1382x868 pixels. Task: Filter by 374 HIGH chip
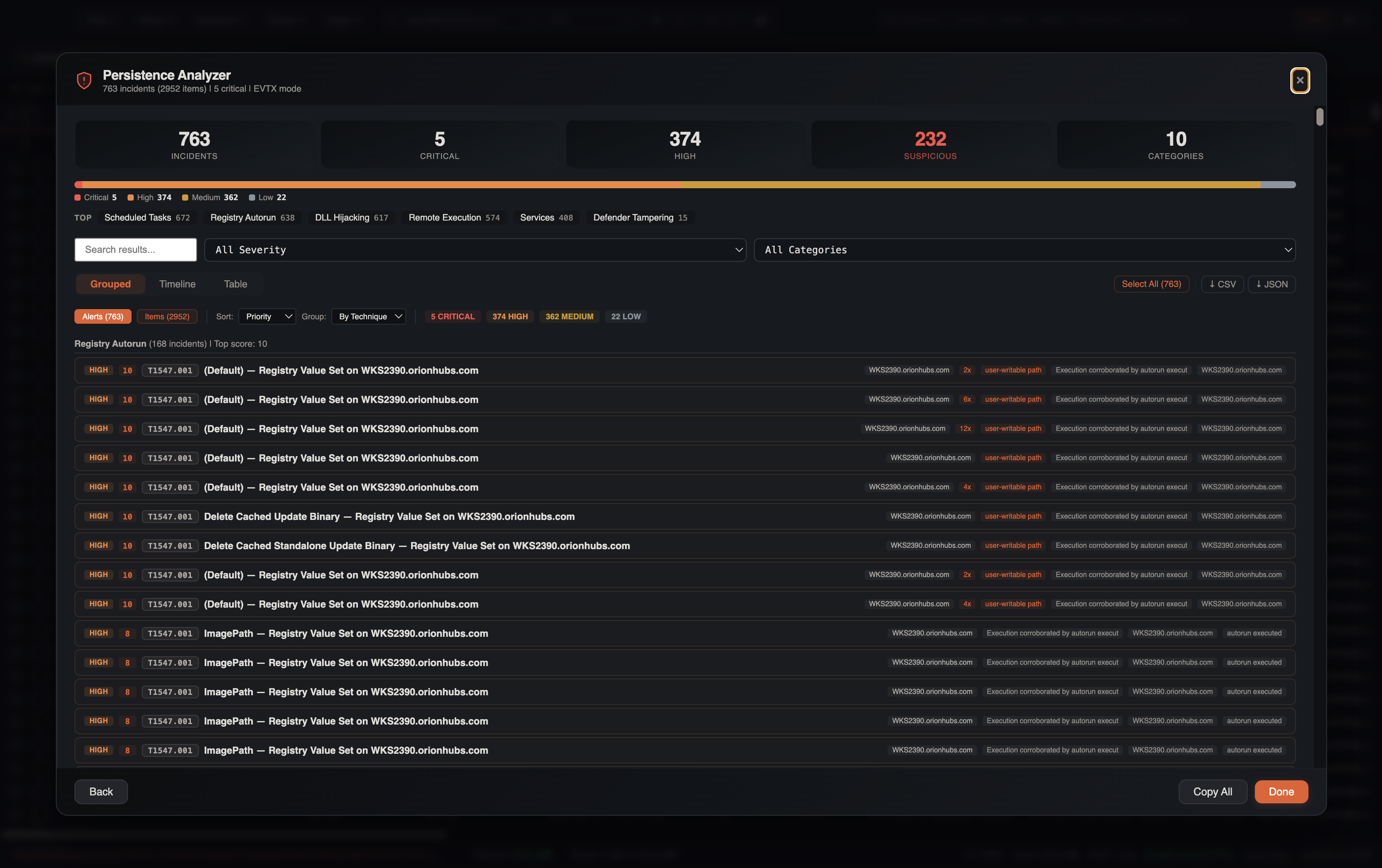coord(510,316)
